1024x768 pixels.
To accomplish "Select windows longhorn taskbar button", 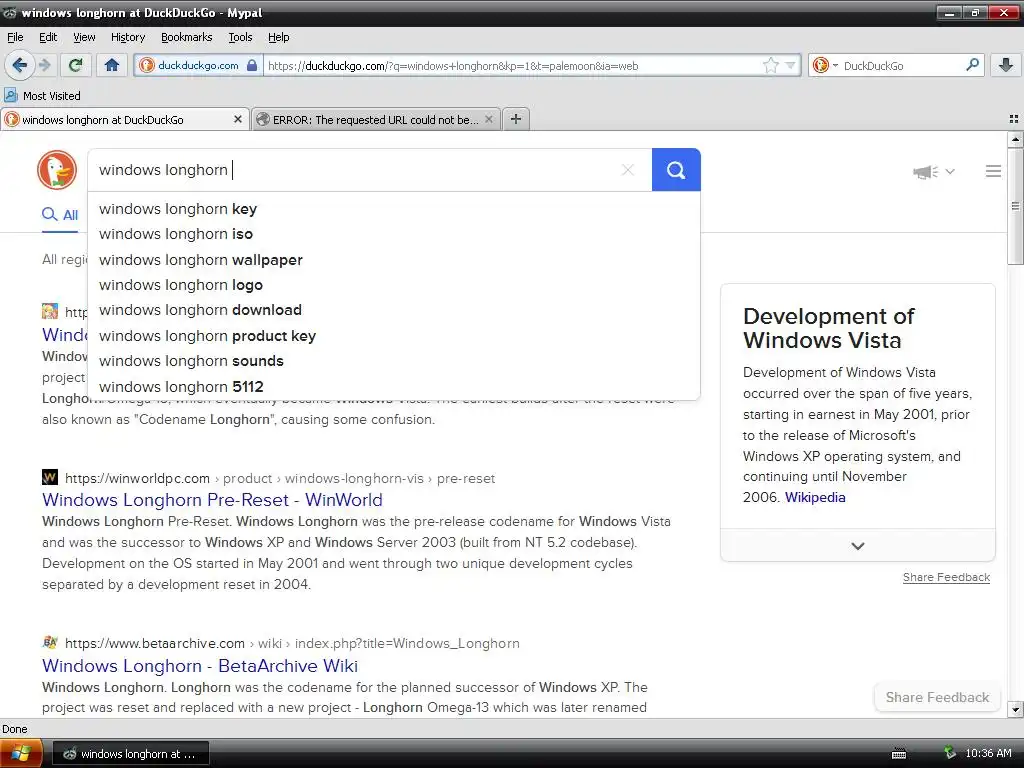I will tap(131, 754).
